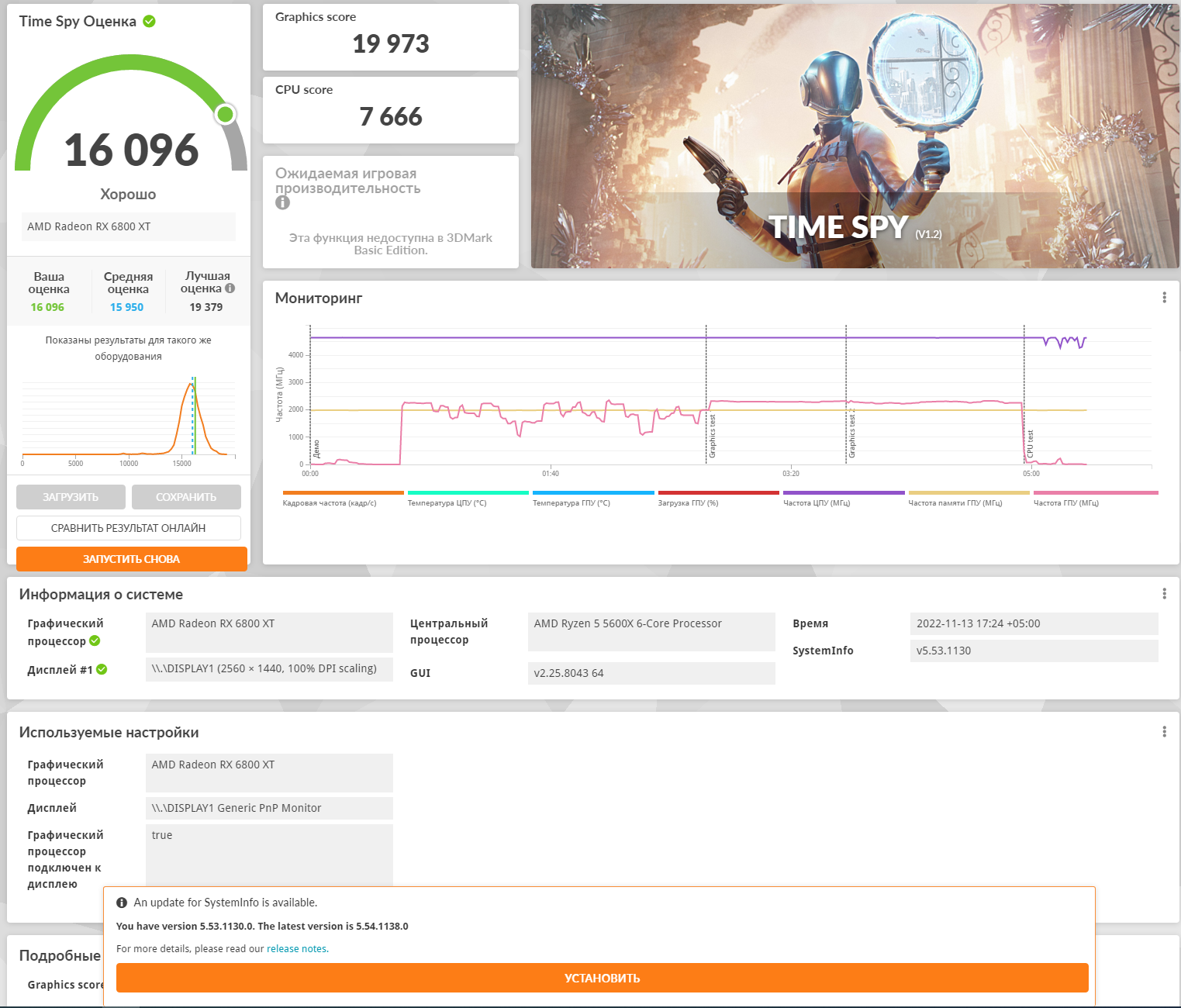Install the SystemInfo update with УСТАНОВИТЬ
This screenshot has width=1181, height=1008.
pos(603,978)
